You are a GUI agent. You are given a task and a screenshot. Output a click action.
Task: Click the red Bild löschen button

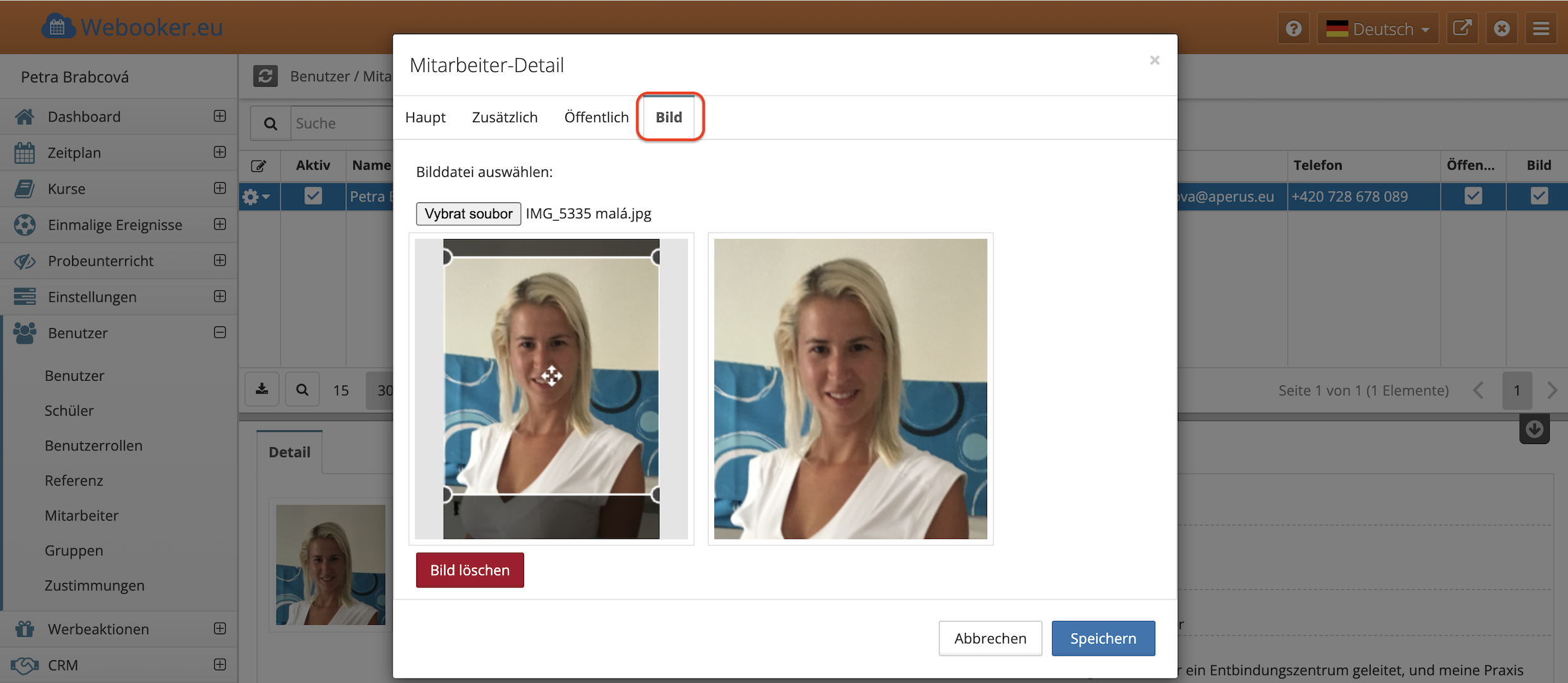[470, 570]
